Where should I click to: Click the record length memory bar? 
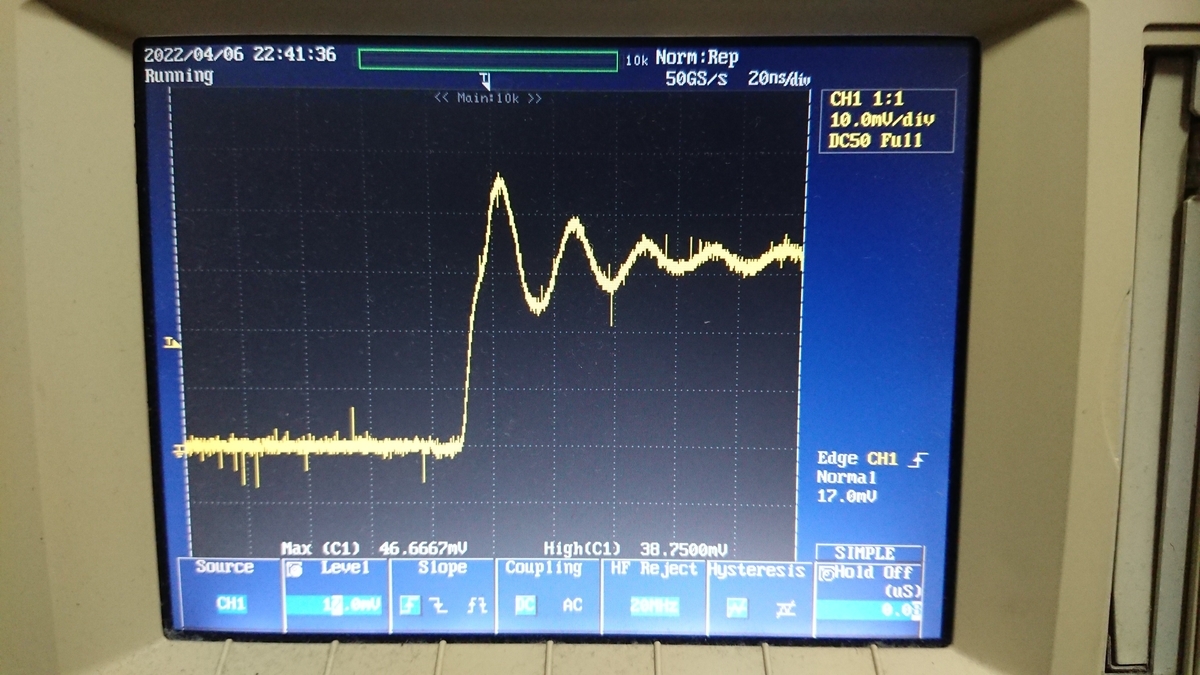[488, 60]
